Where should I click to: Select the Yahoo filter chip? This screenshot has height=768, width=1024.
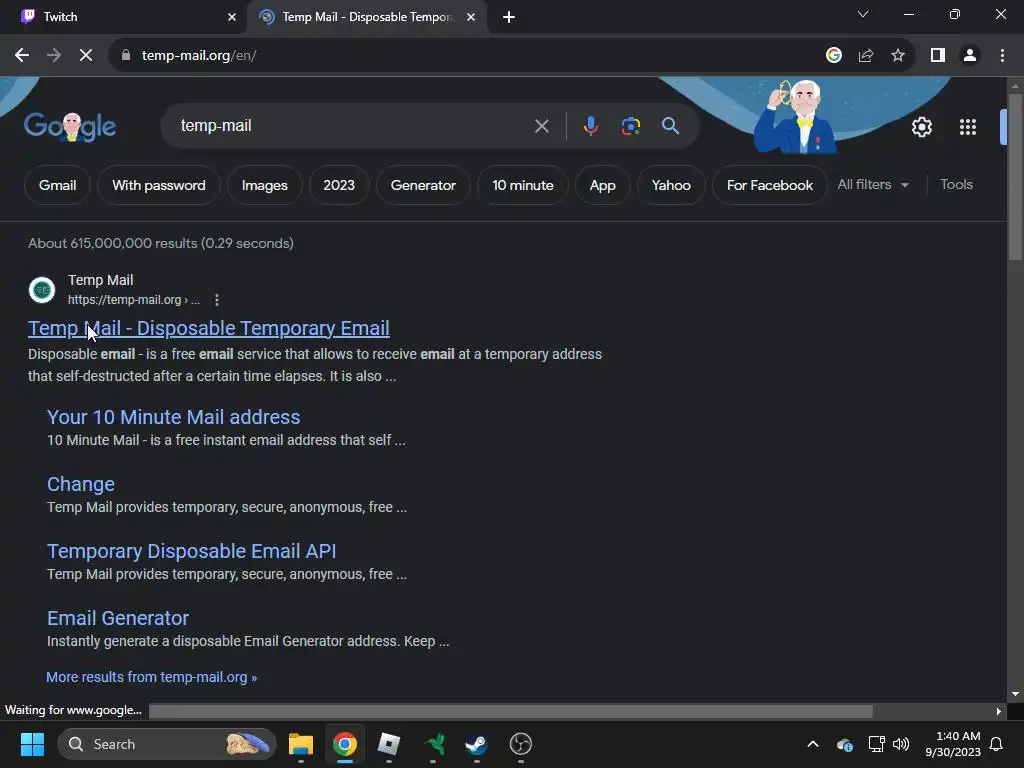(671, 185)
